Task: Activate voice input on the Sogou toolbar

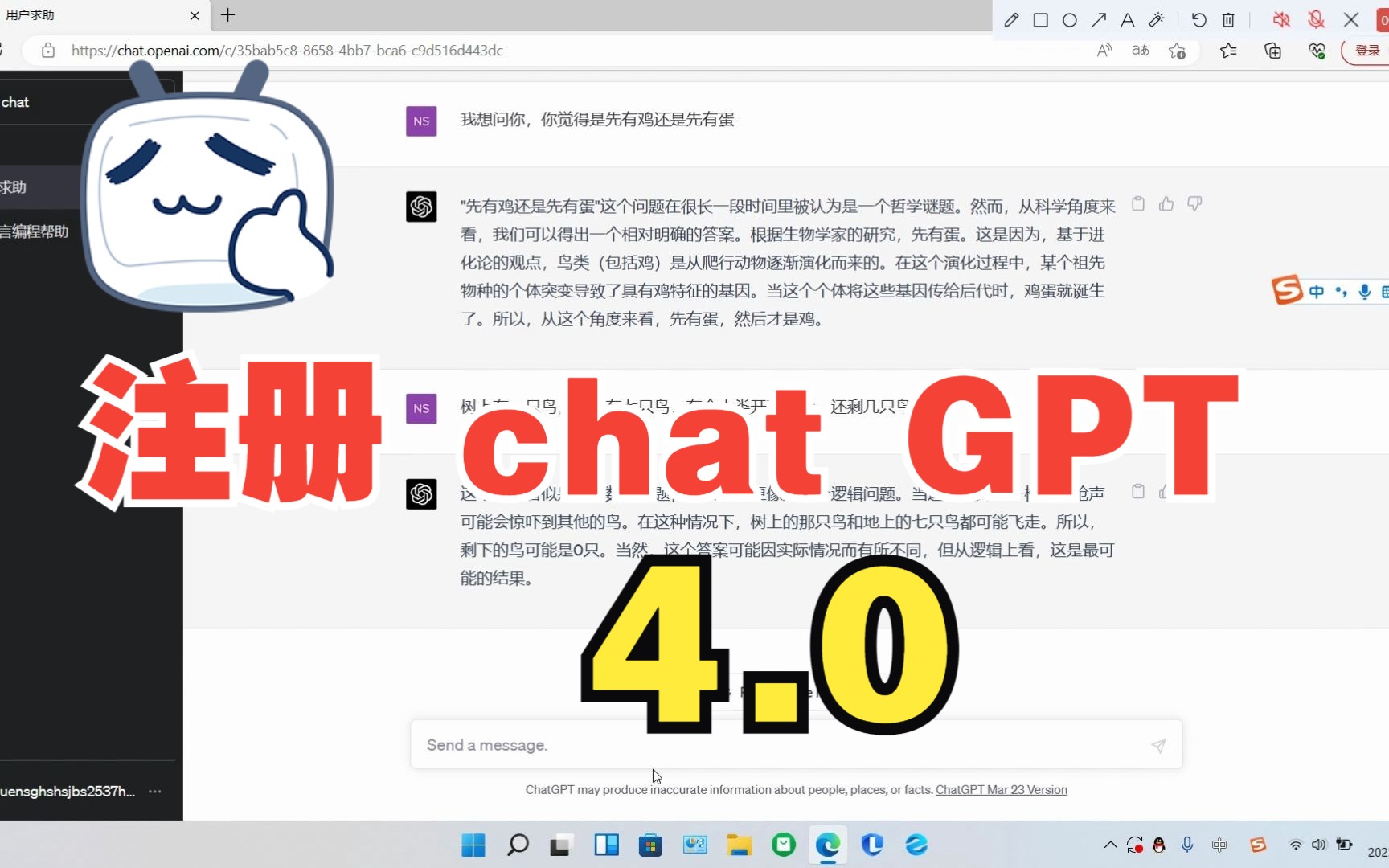Action: [x=1364, y=292]
